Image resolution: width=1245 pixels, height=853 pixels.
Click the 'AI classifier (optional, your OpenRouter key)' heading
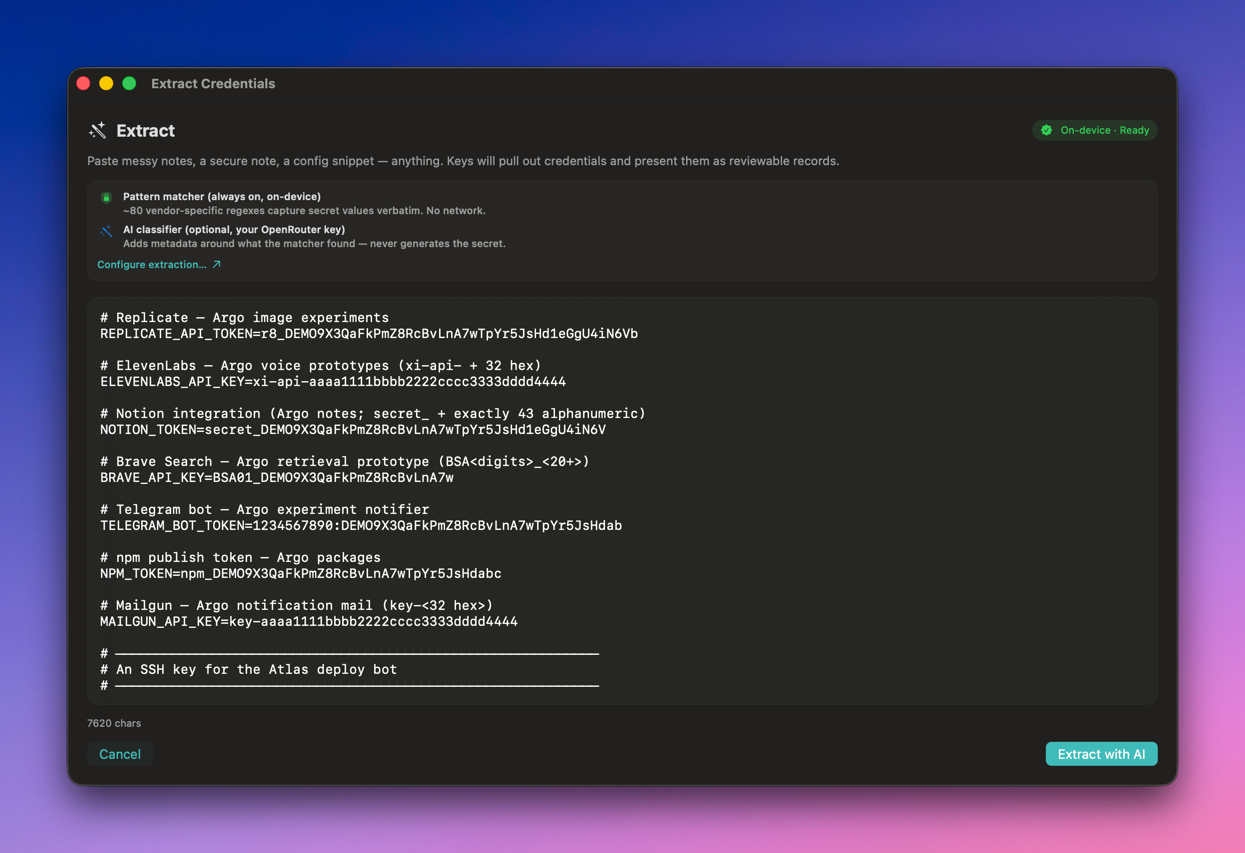234,230
